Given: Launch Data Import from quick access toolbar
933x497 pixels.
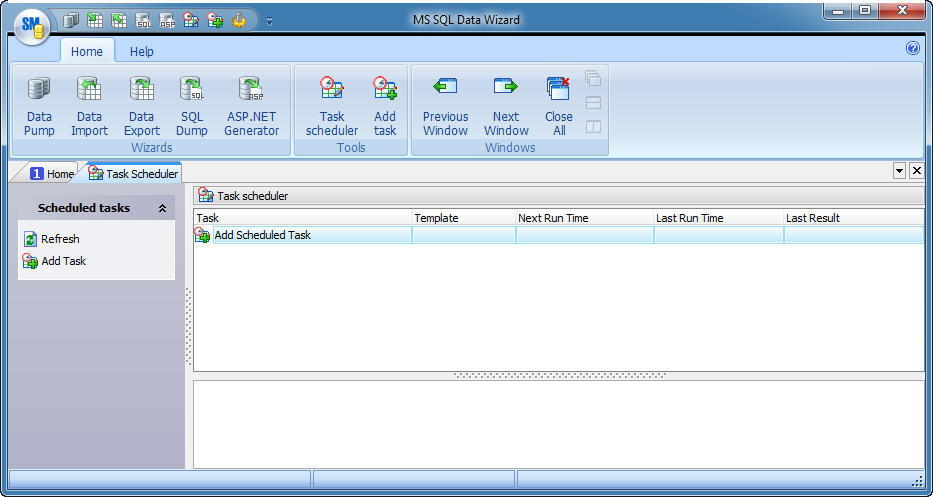Looking at the screenshot, I should 95,21.
